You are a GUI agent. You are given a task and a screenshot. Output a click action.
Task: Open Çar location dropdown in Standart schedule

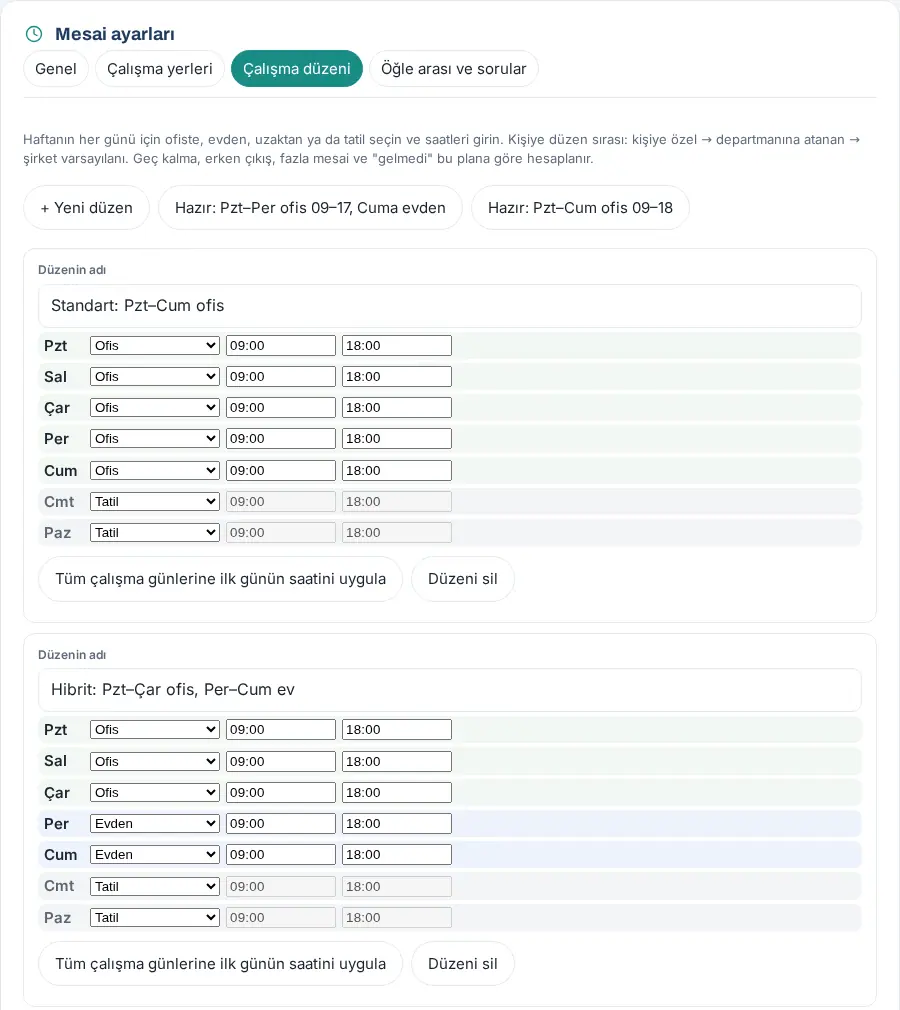pyautogui.click(x=155, y=408)
